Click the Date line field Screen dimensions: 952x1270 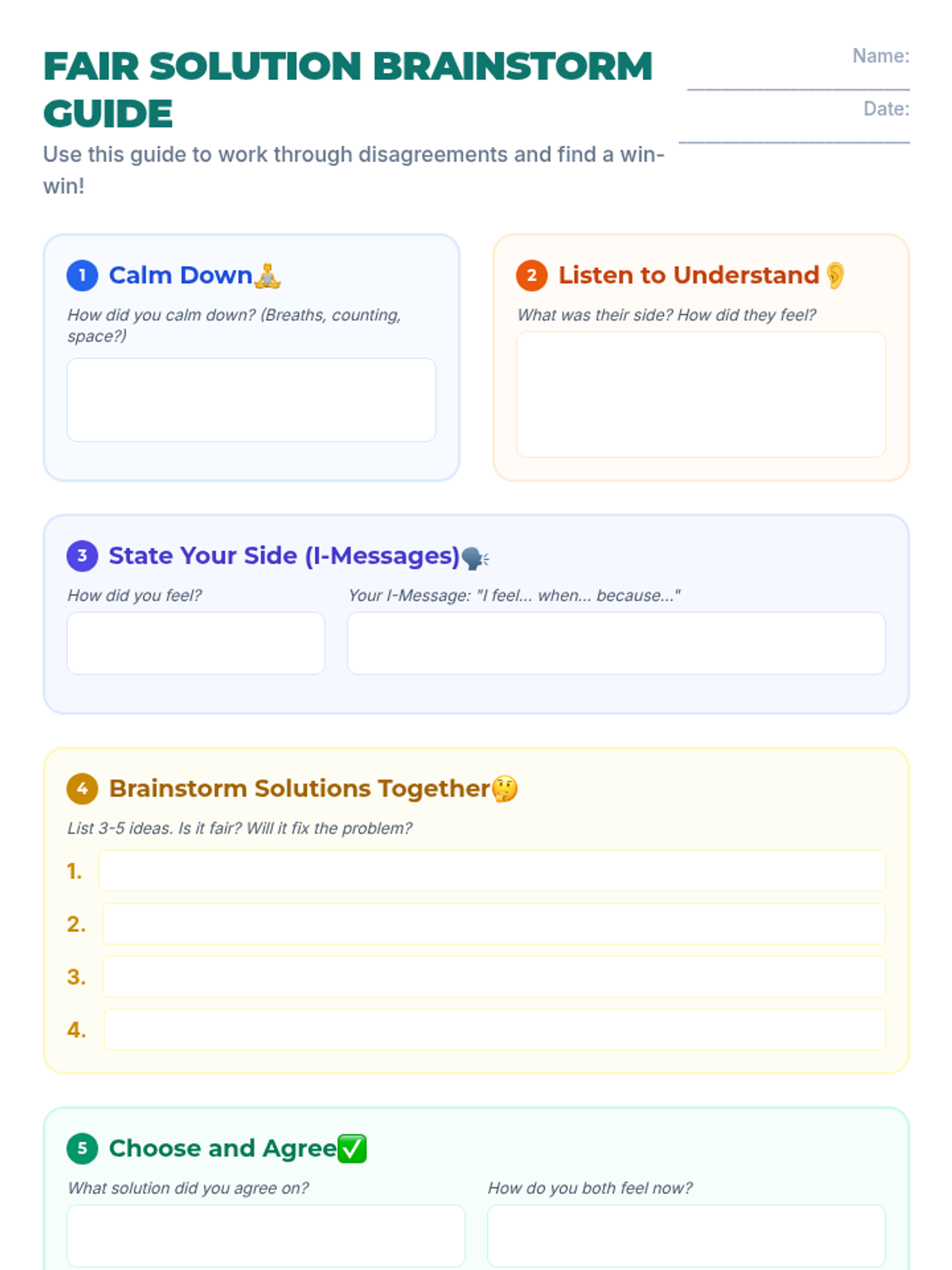click(793, 131)
